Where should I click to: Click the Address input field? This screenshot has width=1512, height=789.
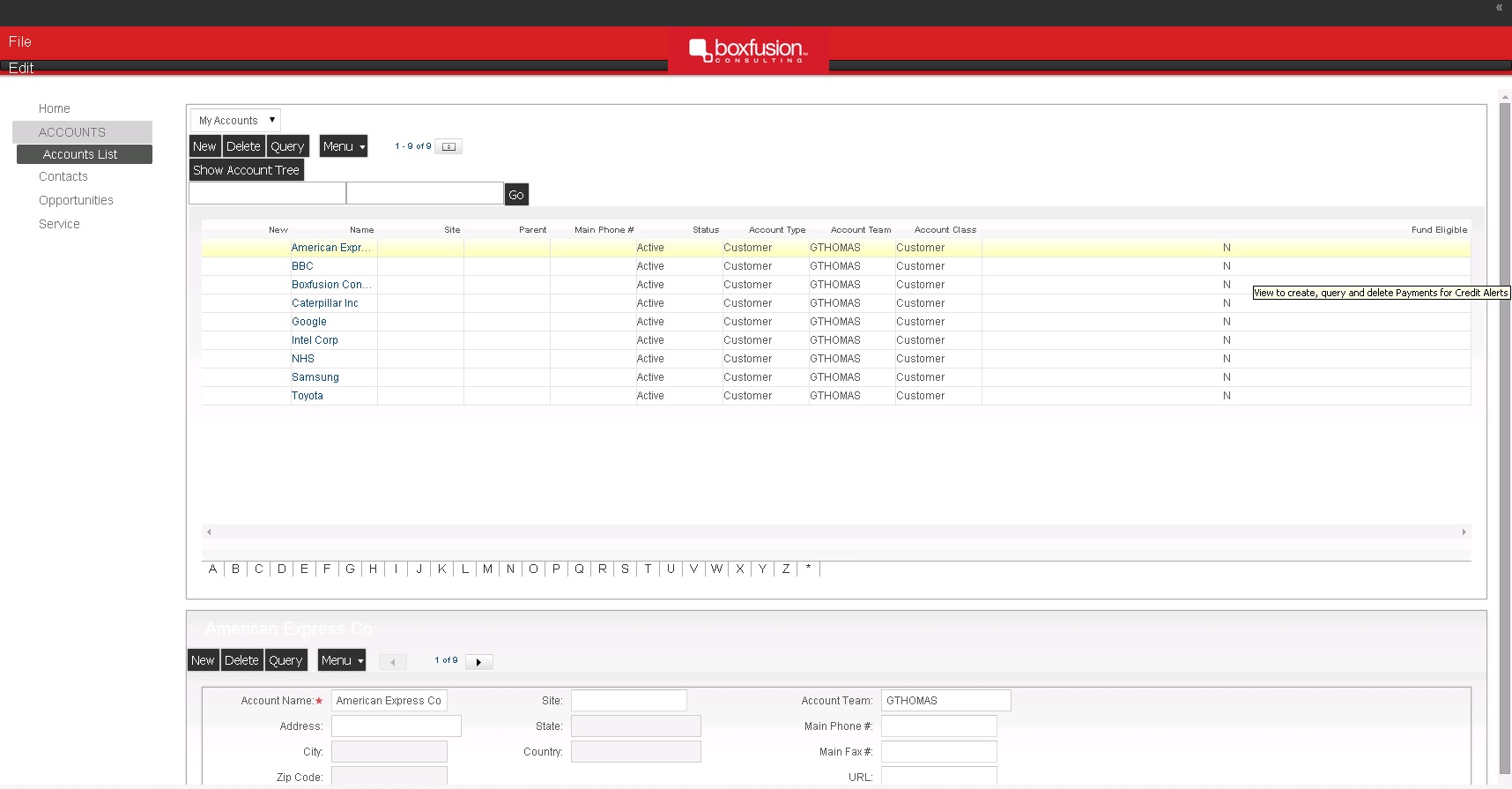[397, 726]
